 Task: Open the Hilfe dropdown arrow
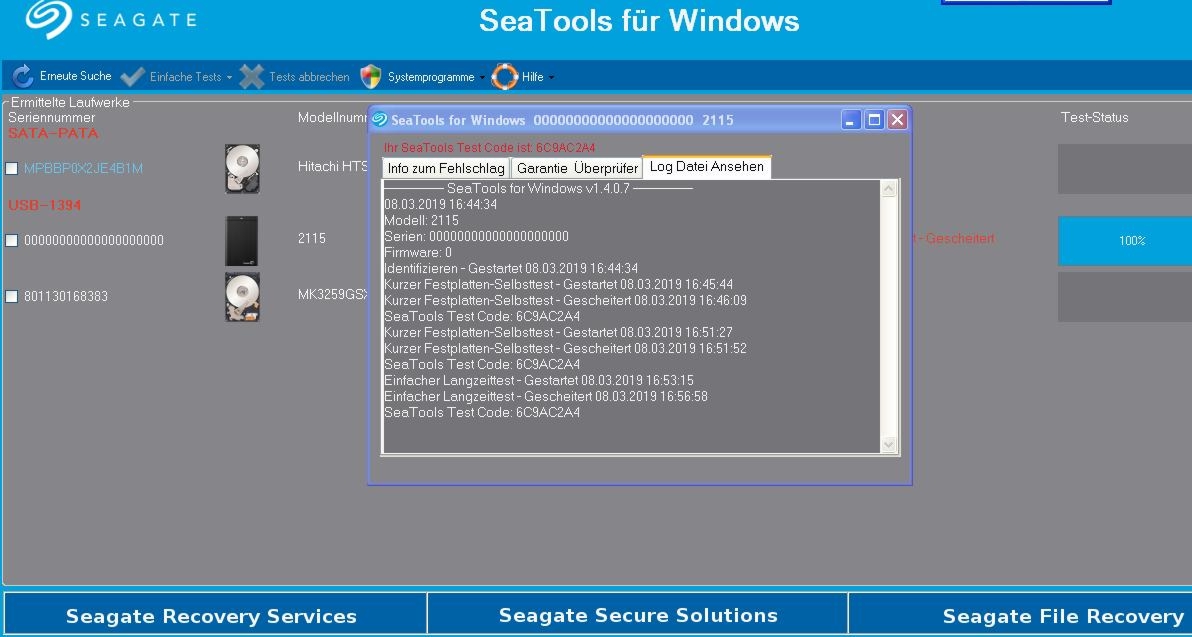click(551, 78)
